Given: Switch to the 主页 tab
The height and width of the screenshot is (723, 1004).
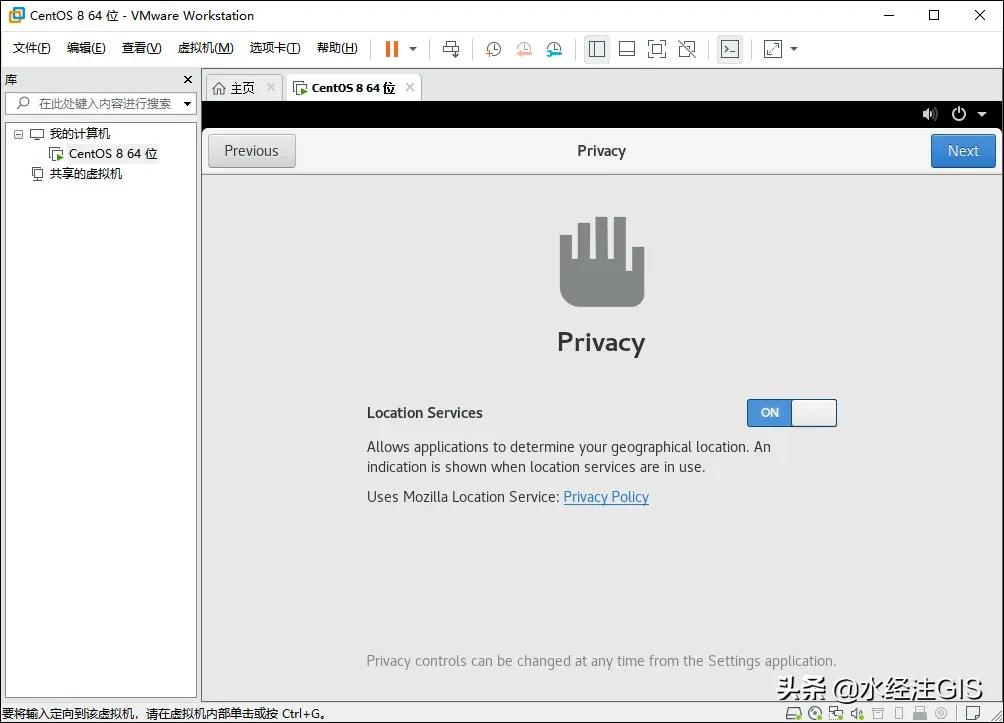Looking at the screenshot, I should pos(240,87).
